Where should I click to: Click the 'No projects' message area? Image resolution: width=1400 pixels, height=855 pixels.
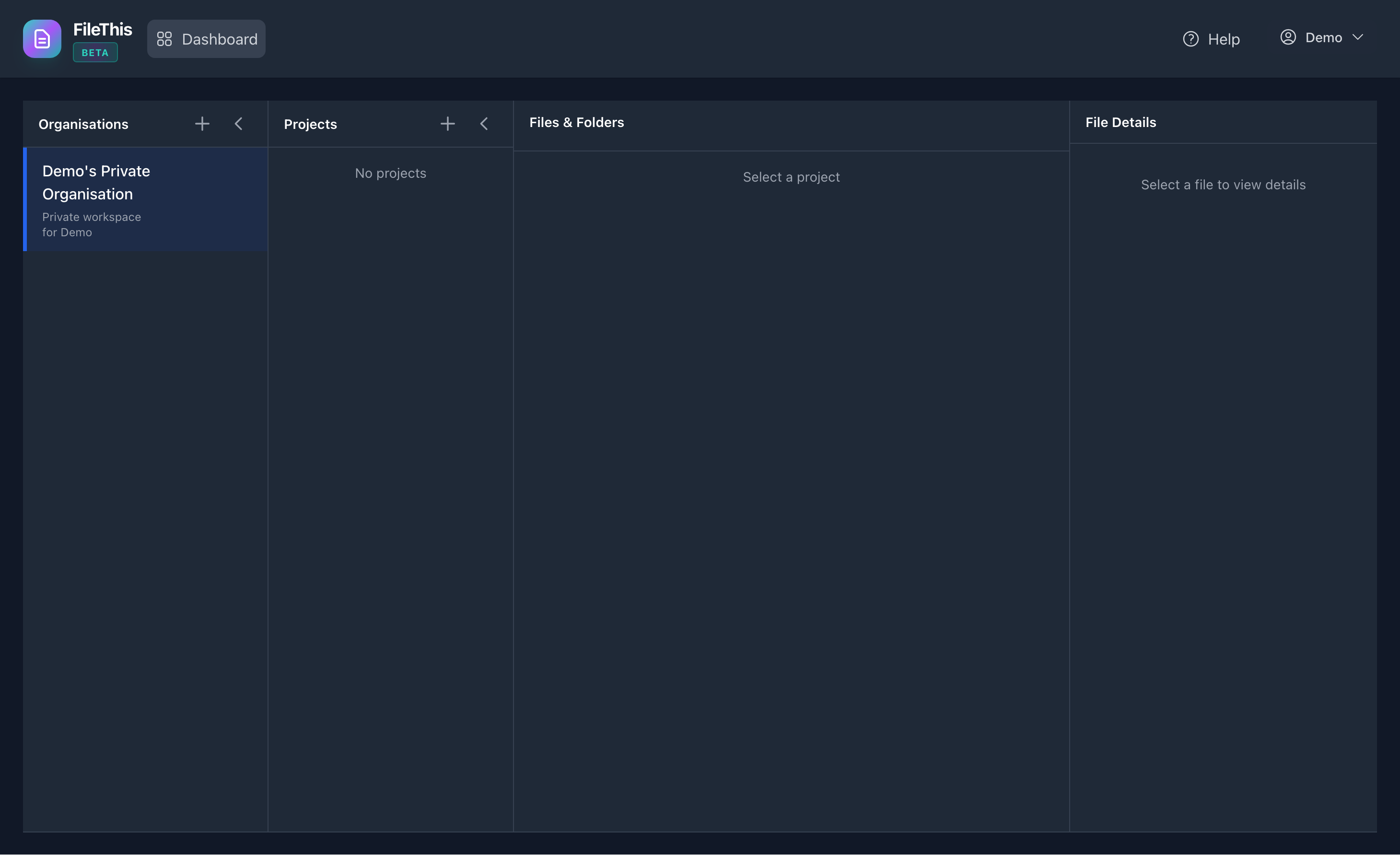tap(390, 173)
